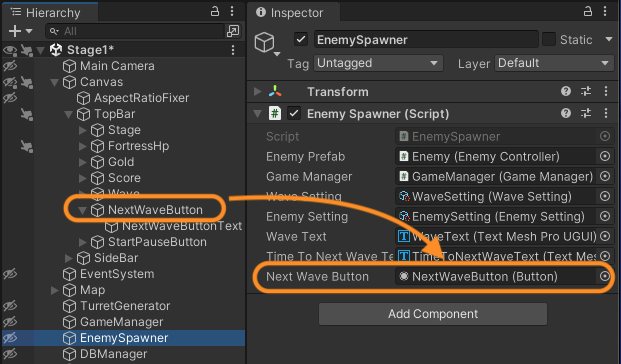
Task: Click the EnemySpawner name field
Action: [x=426, y=40]
